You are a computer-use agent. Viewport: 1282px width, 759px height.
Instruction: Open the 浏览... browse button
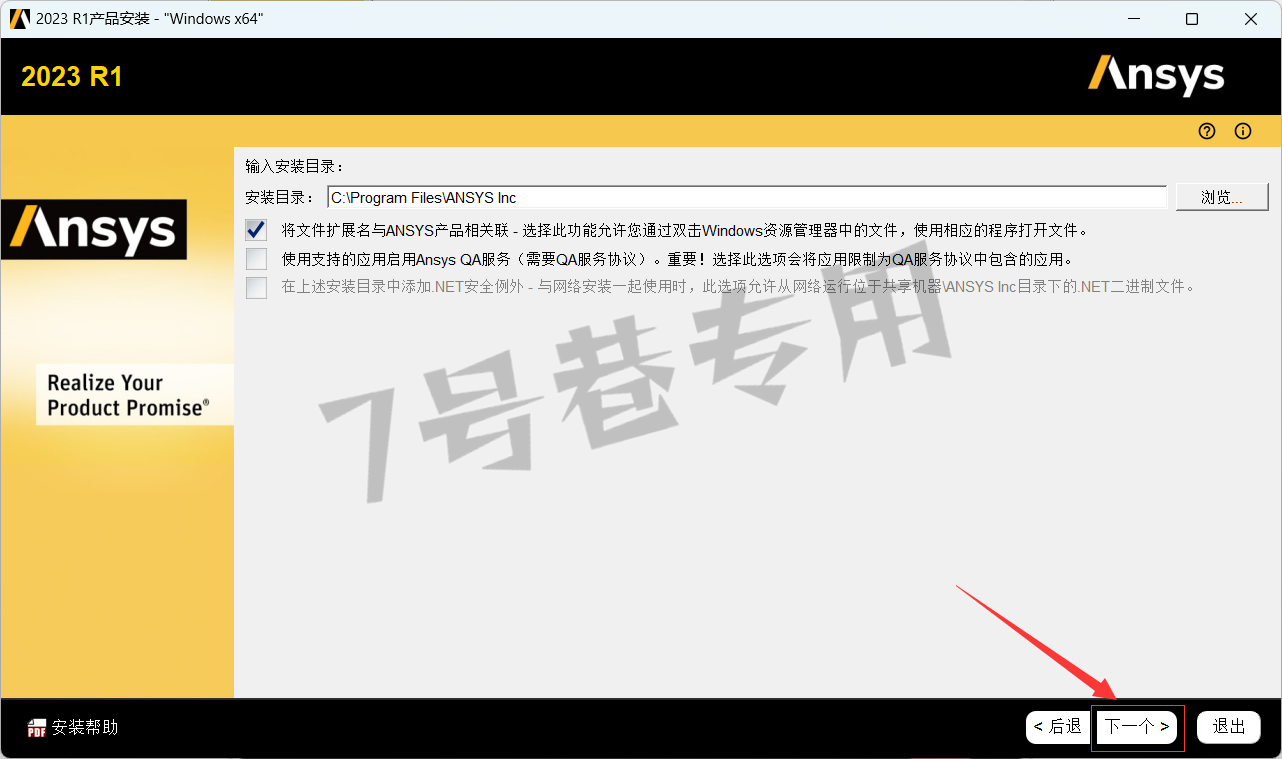click(1222, 197)
